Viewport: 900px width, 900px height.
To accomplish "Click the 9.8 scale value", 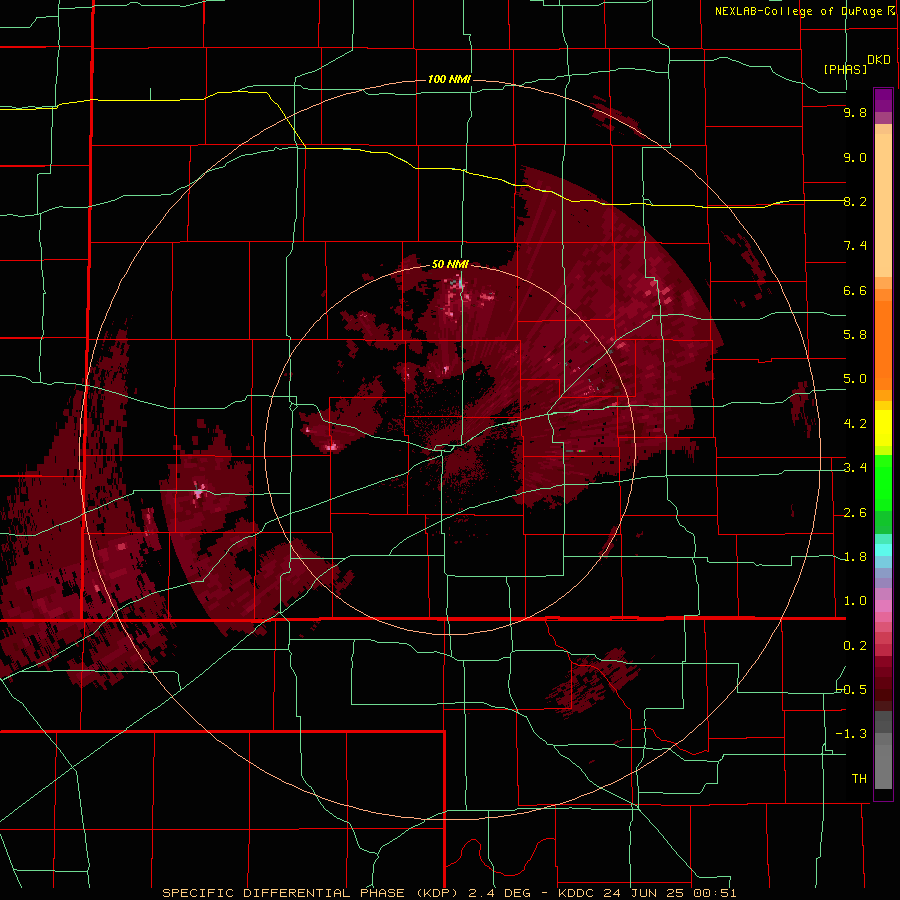I will click(x=855, y=113).
